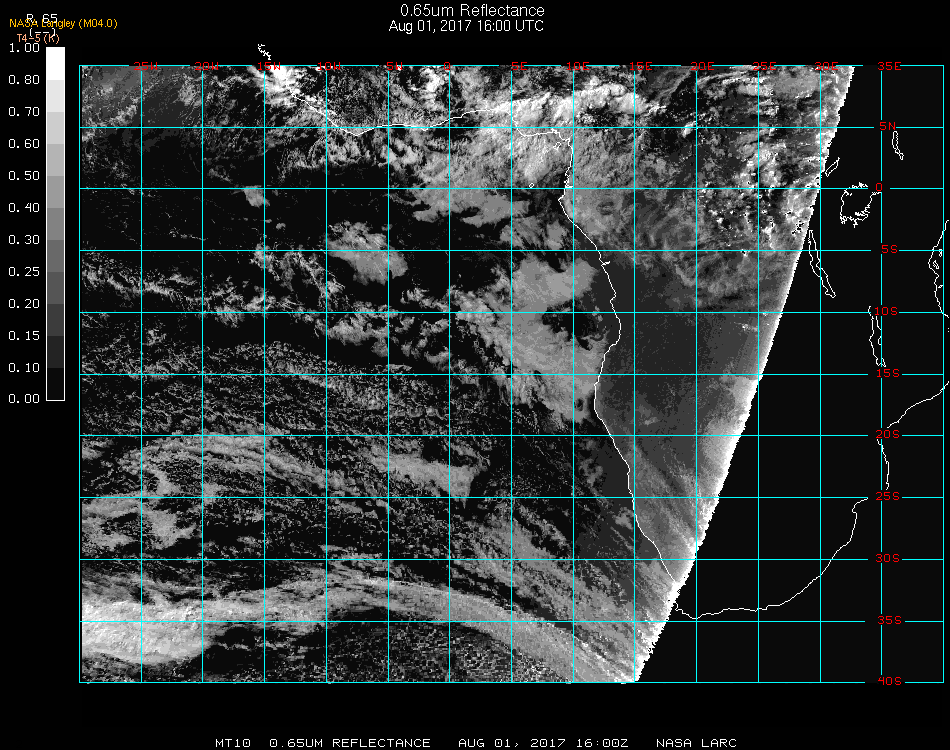Click the 1.00 value on the reflectance scale
This screenshot has height=750, width=950.
pos(24,48)
